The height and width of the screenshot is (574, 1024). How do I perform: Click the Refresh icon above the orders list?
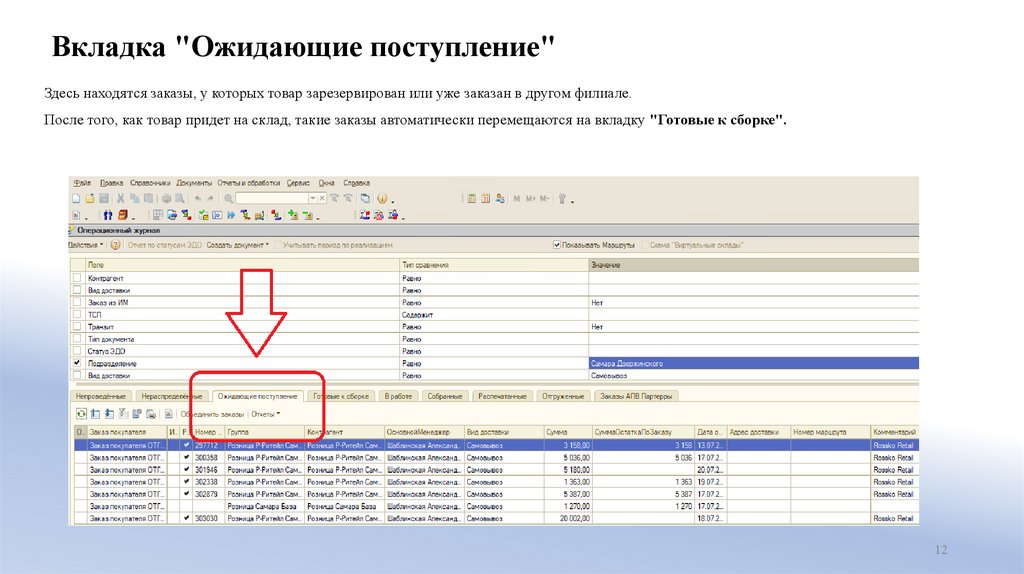point(81,414)
